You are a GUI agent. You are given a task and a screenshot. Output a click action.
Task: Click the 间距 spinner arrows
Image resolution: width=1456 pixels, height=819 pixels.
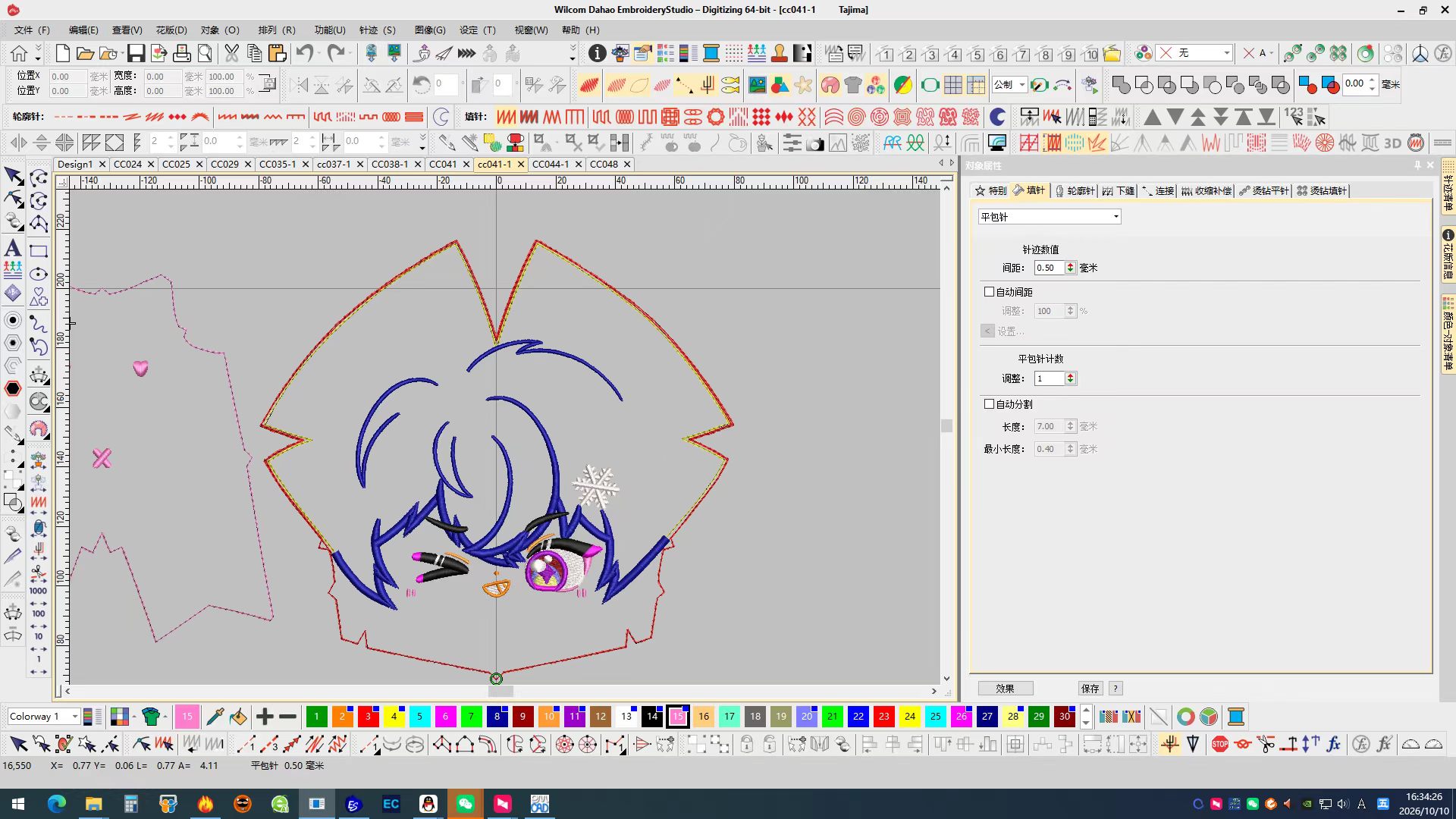point(1070,268)
